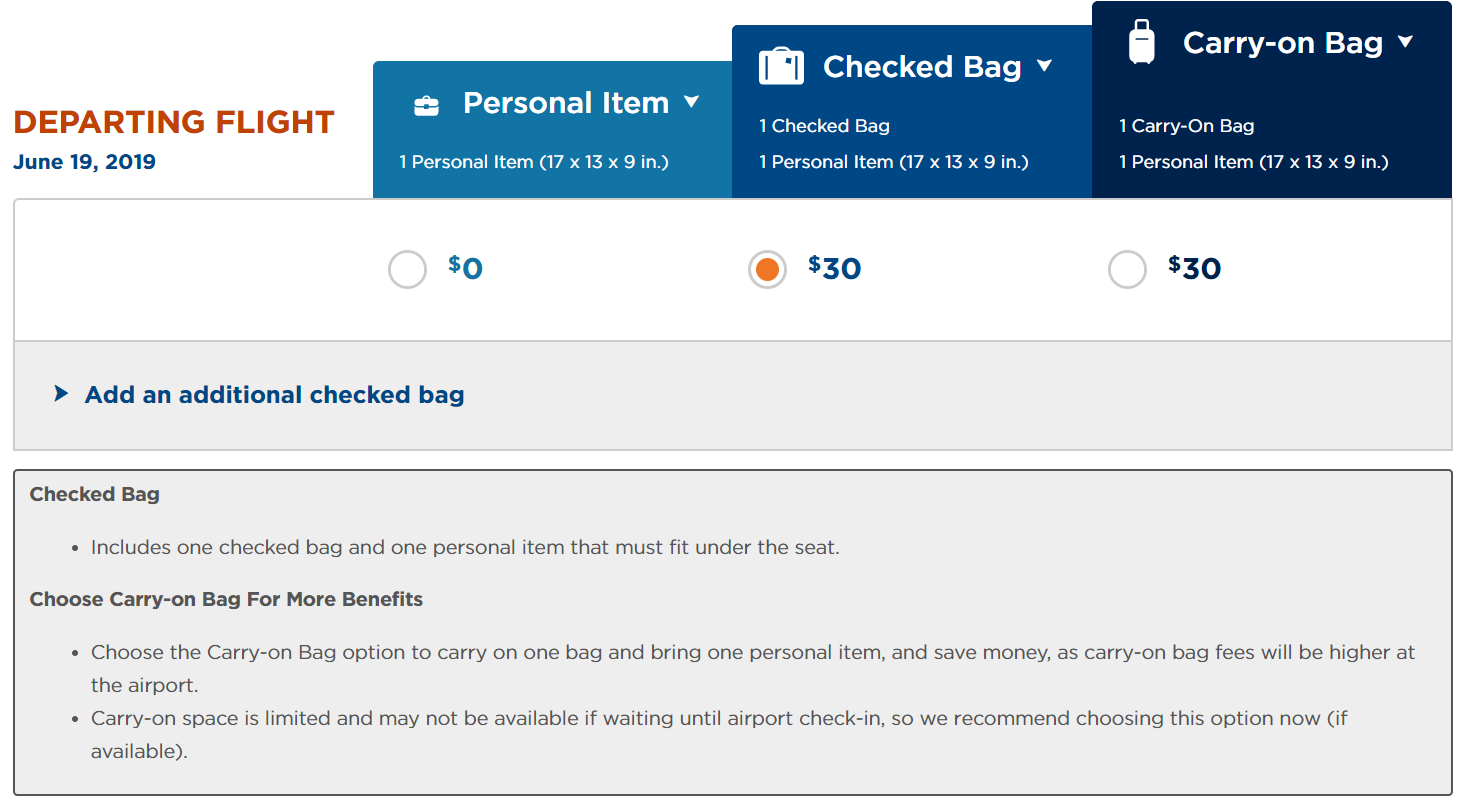Click the roller luggage icon for Carry-on Bag
1458x804 pixels.
tap(1141, 43)
